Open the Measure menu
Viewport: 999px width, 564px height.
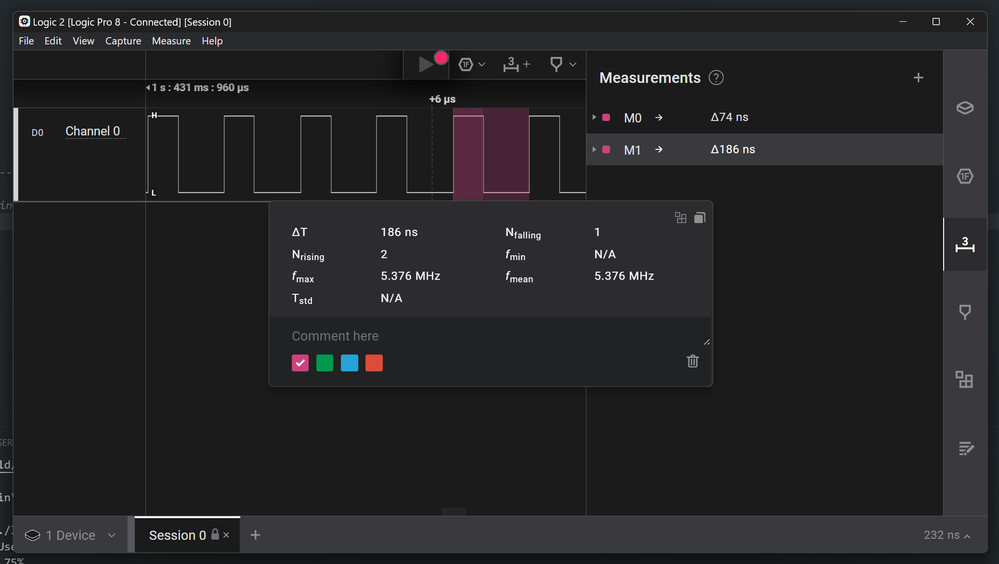171,41
